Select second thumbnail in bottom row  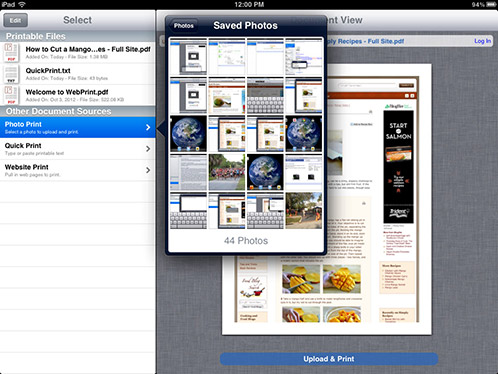(x=227, y=211)
